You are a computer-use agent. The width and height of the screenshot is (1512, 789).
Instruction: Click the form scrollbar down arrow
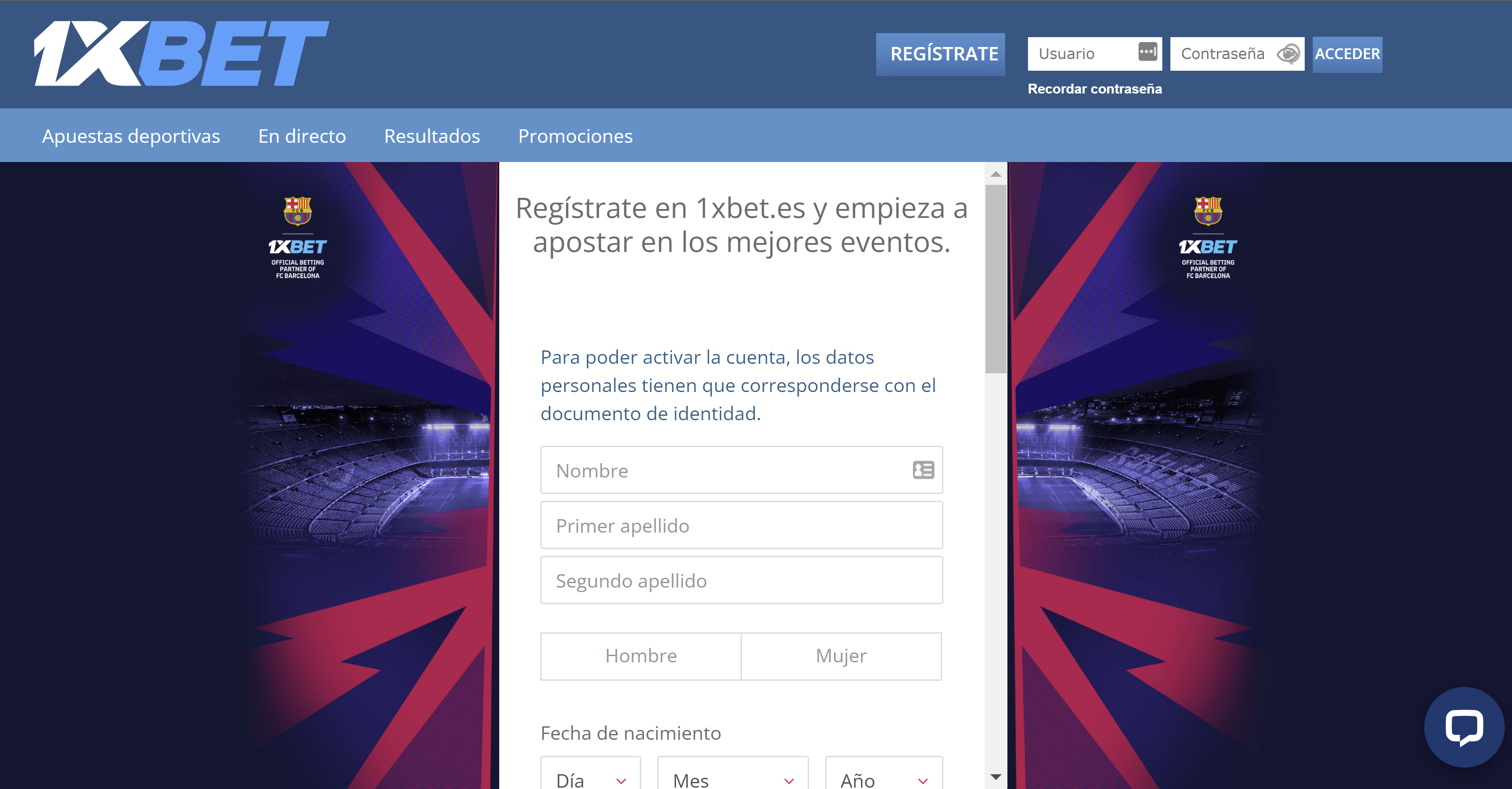tap(995, 776)
